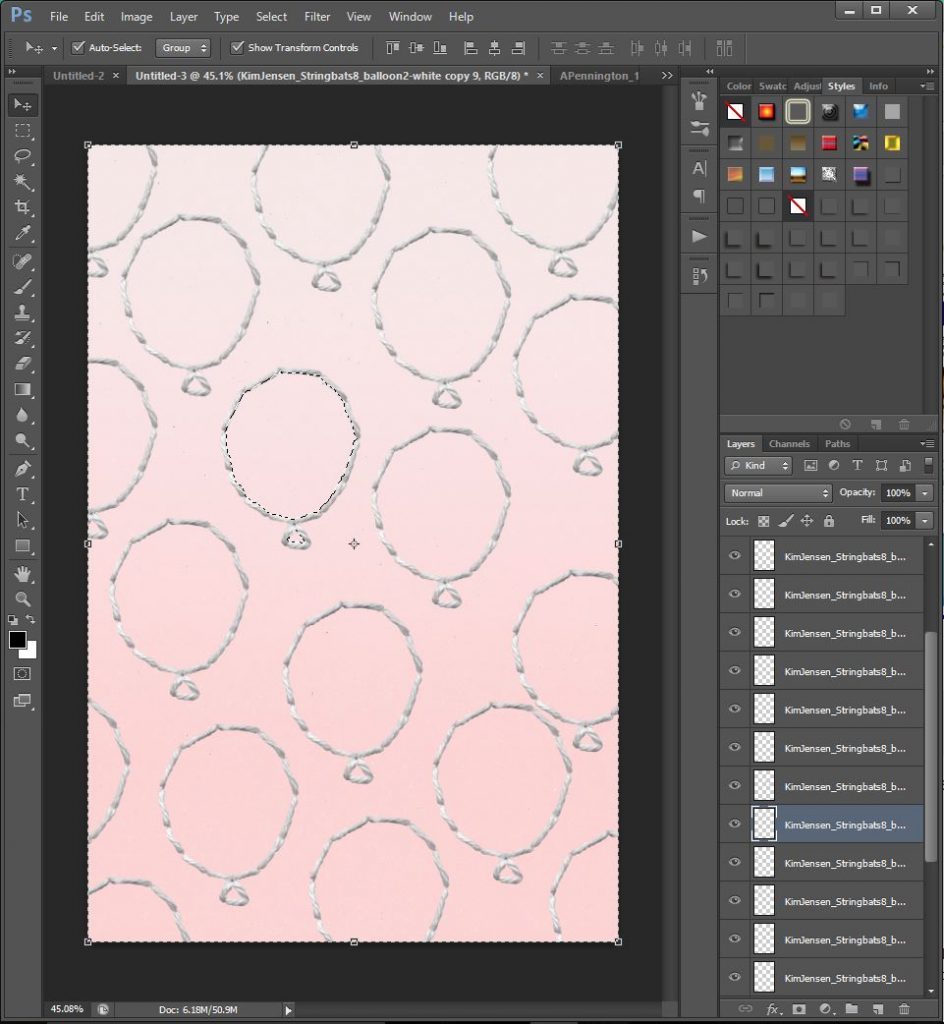Open the Filter menu

tap(317, 17)
